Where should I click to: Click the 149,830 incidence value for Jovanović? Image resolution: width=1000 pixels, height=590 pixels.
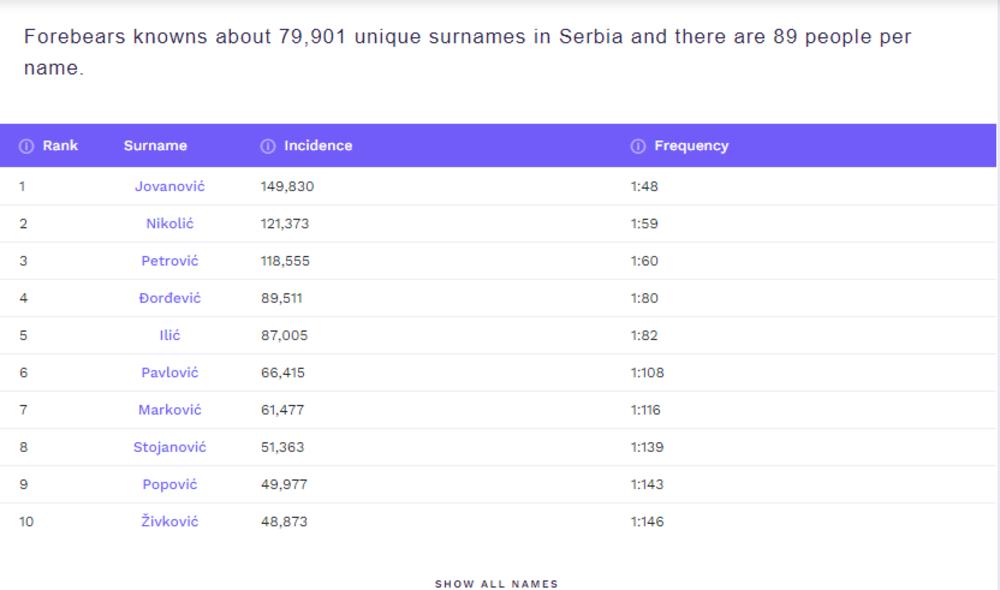[287, 186]
